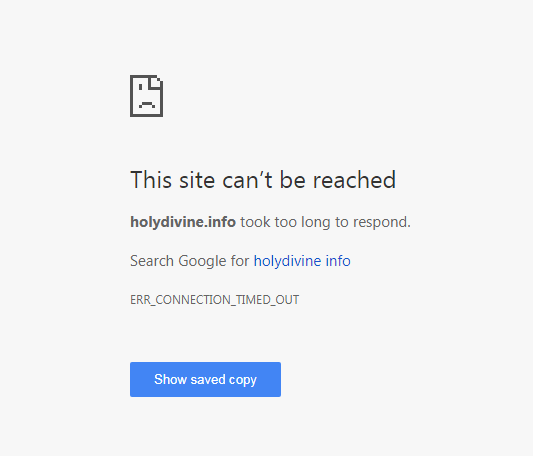Click the sad page error icon
The image size is (533, 456).
[x=147, y=96]
